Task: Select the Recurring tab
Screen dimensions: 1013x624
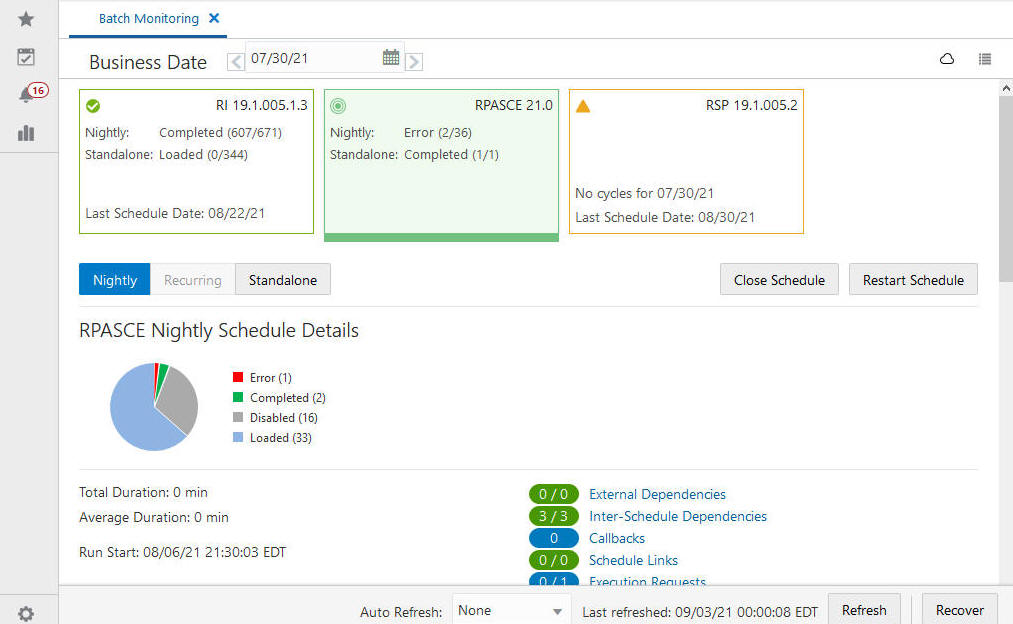Action: pos(193,280)
